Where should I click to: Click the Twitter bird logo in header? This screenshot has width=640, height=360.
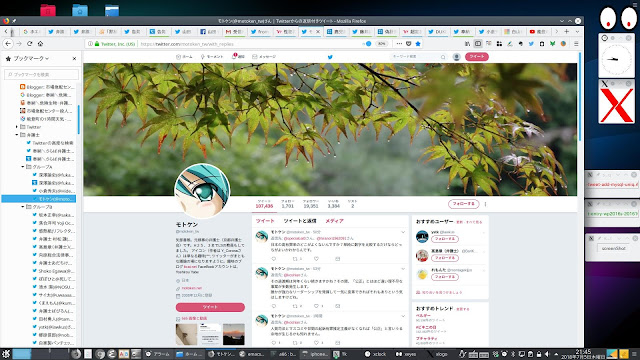coord(330,57)
